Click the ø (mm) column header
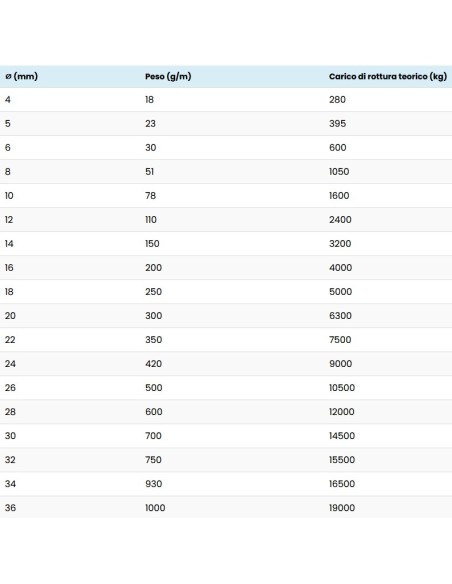 (x=22, y=76)
